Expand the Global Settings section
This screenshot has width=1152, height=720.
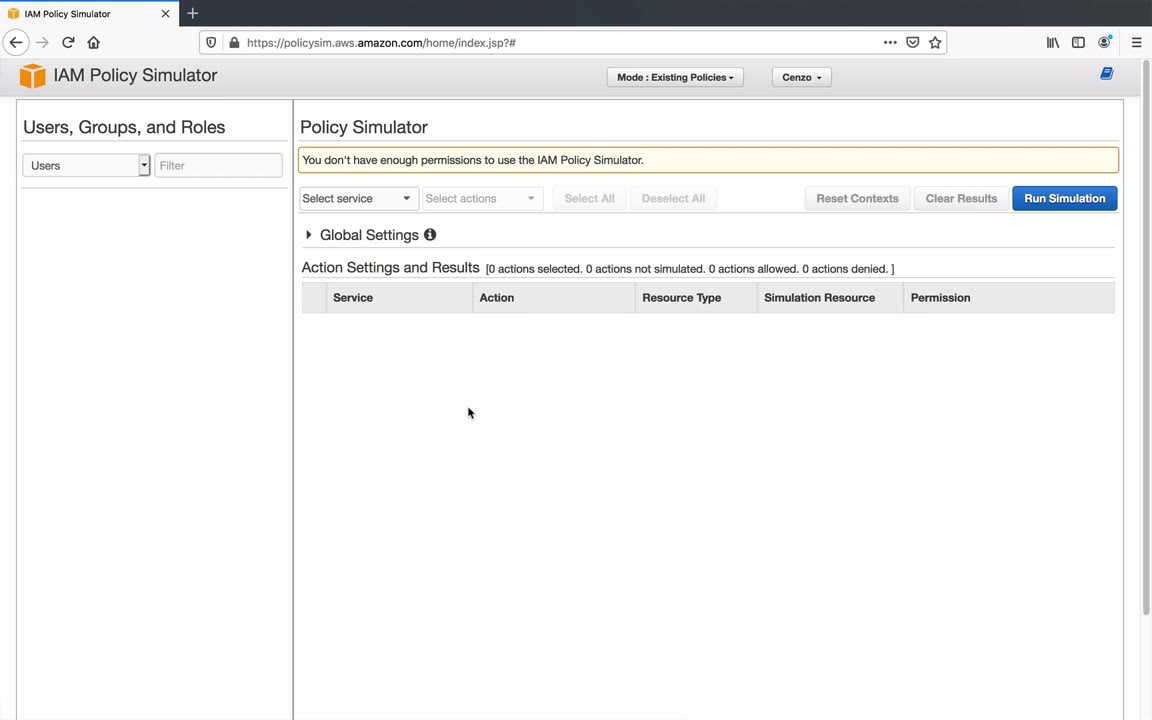[x=309, y=234]
